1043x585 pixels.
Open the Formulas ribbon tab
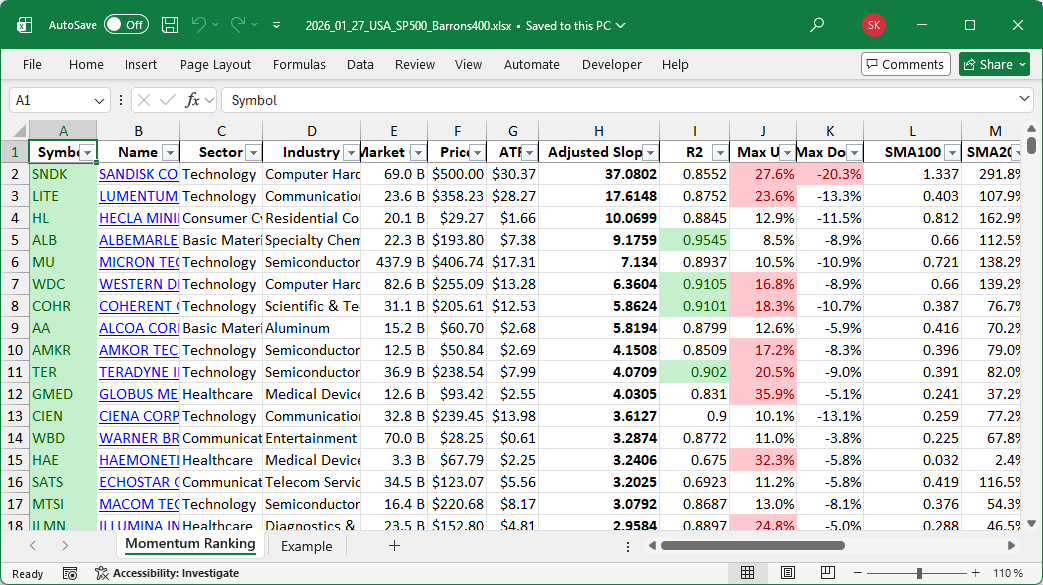point(299,64)
